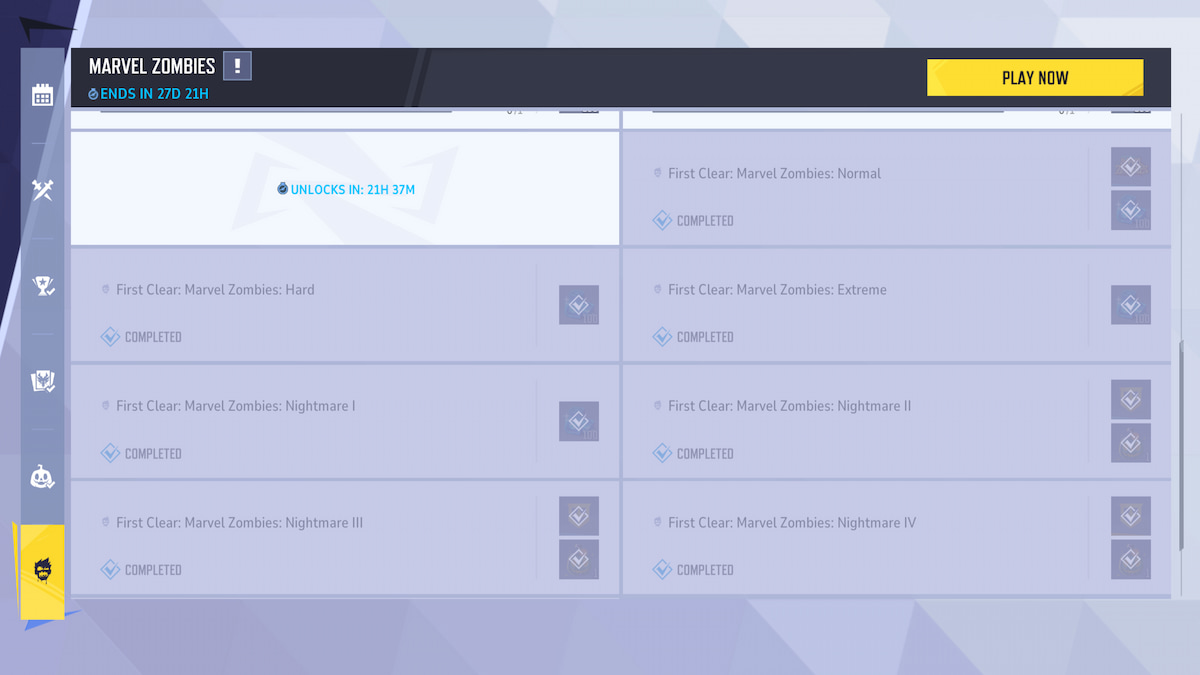
Task: Click the exclamation info icon beside Marvel Zombies
Action: coord(237,67)
